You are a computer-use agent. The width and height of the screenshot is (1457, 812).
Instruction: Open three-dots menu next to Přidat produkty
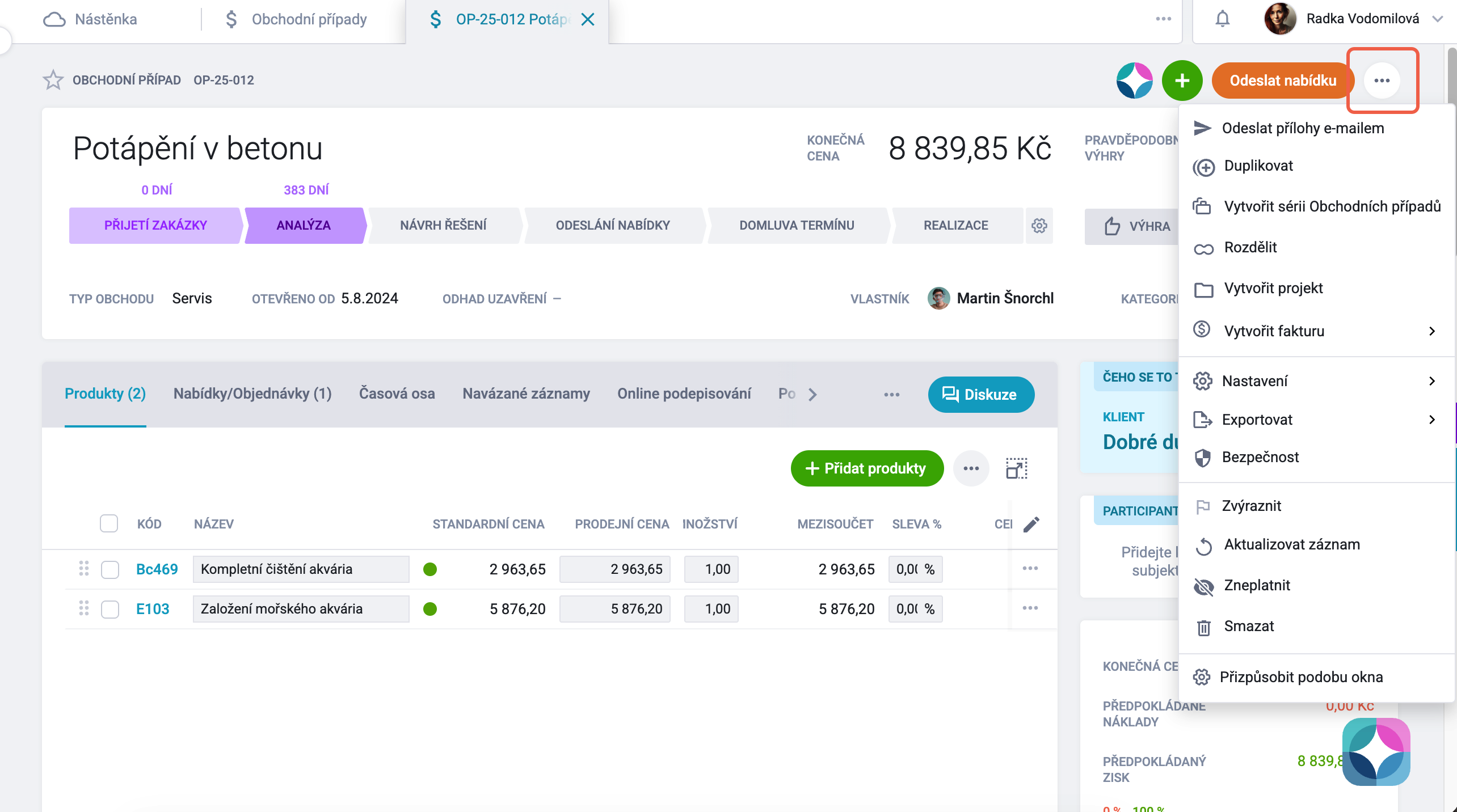(971, 468)
